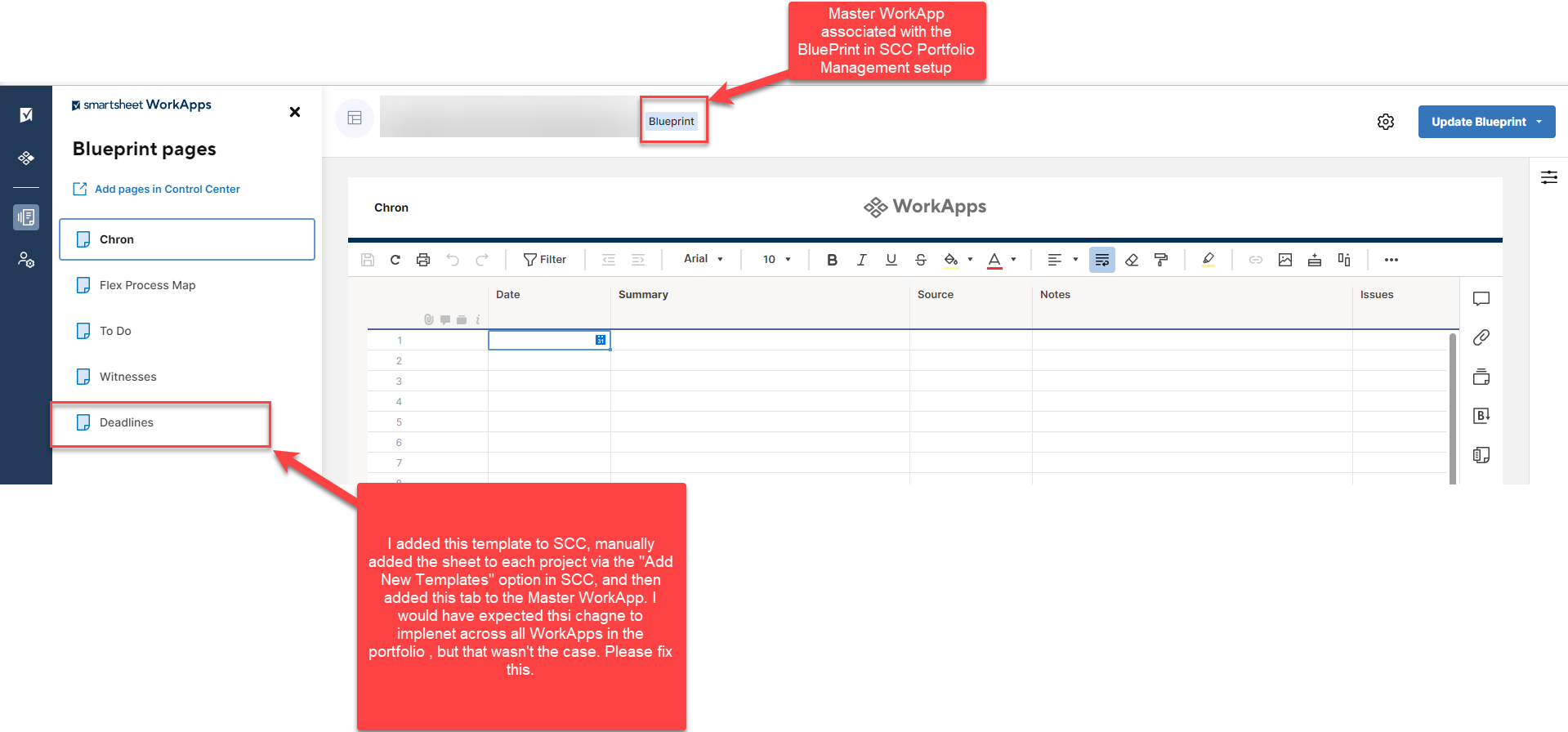Image resolution: width=1568 pixels, height=732 pixels.
Task: Click the Refresh icon in the toolbar
Action: coord(395,260)
